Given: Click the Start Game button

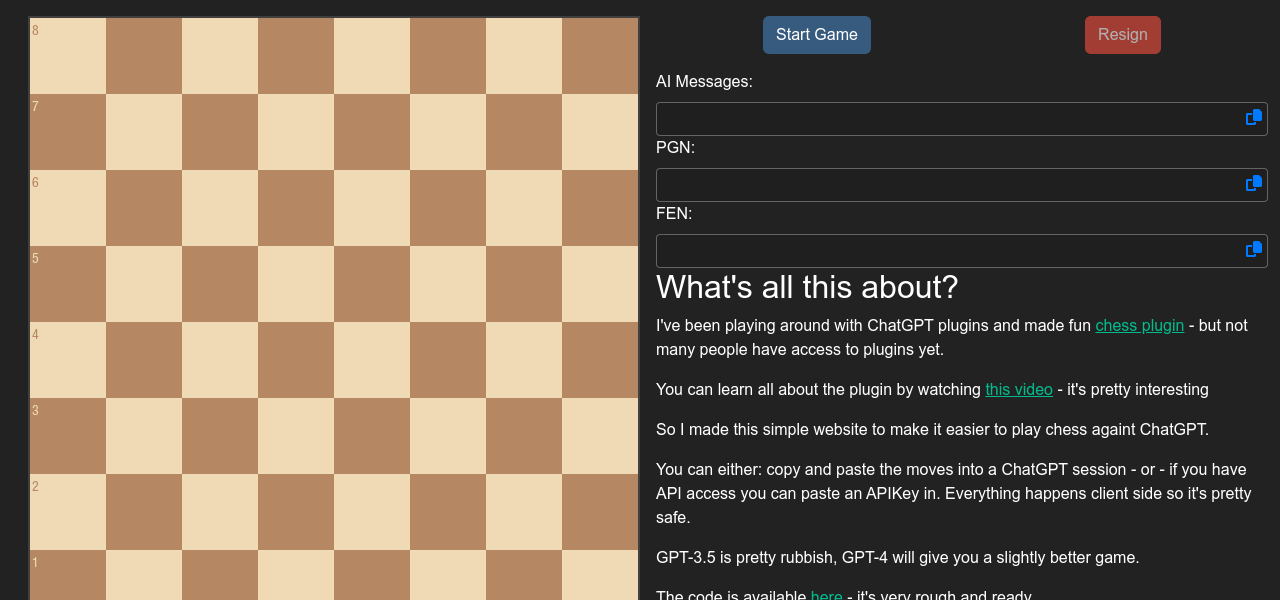Looking at the screenshot, I should 816,35.
